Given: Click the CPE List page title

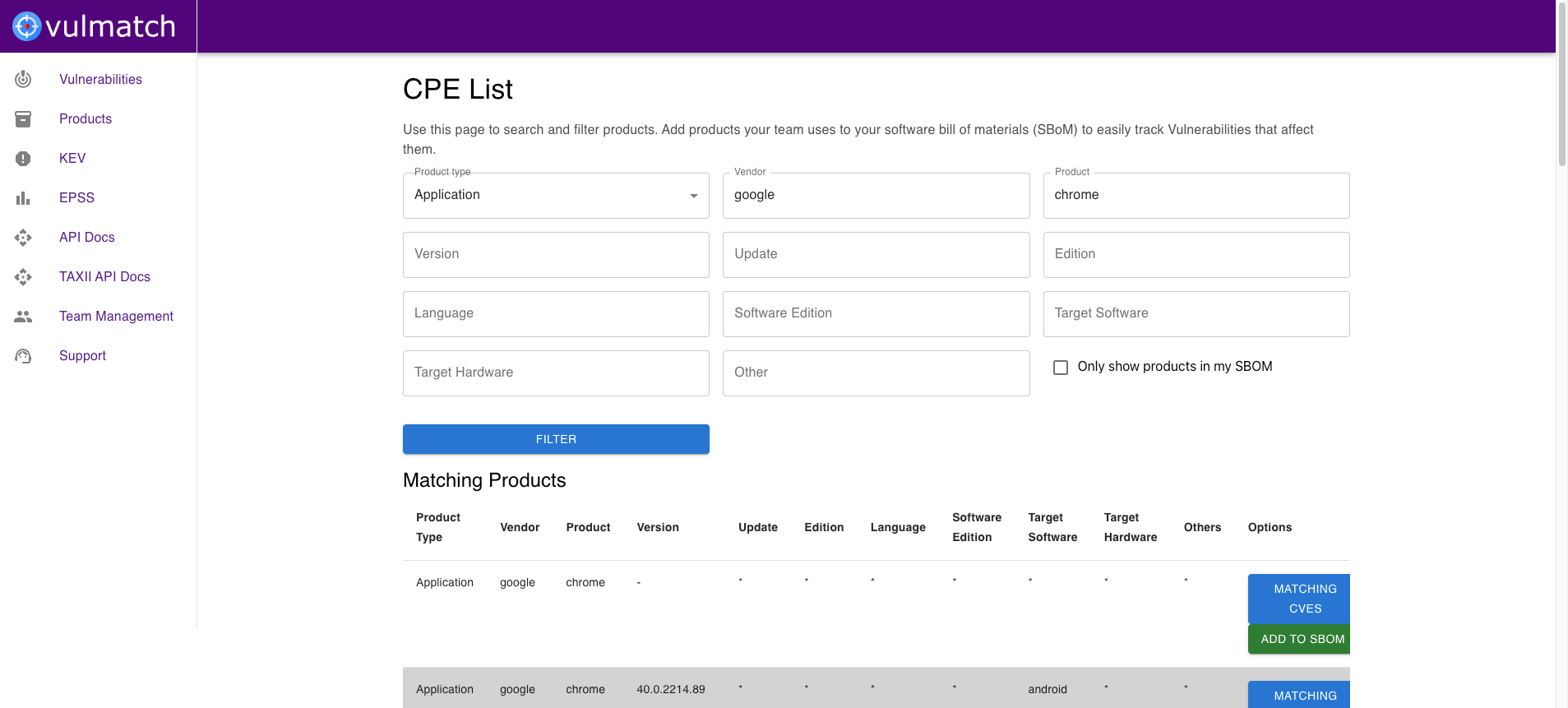Looking at the screenshot, I should [x=458, y=89].
